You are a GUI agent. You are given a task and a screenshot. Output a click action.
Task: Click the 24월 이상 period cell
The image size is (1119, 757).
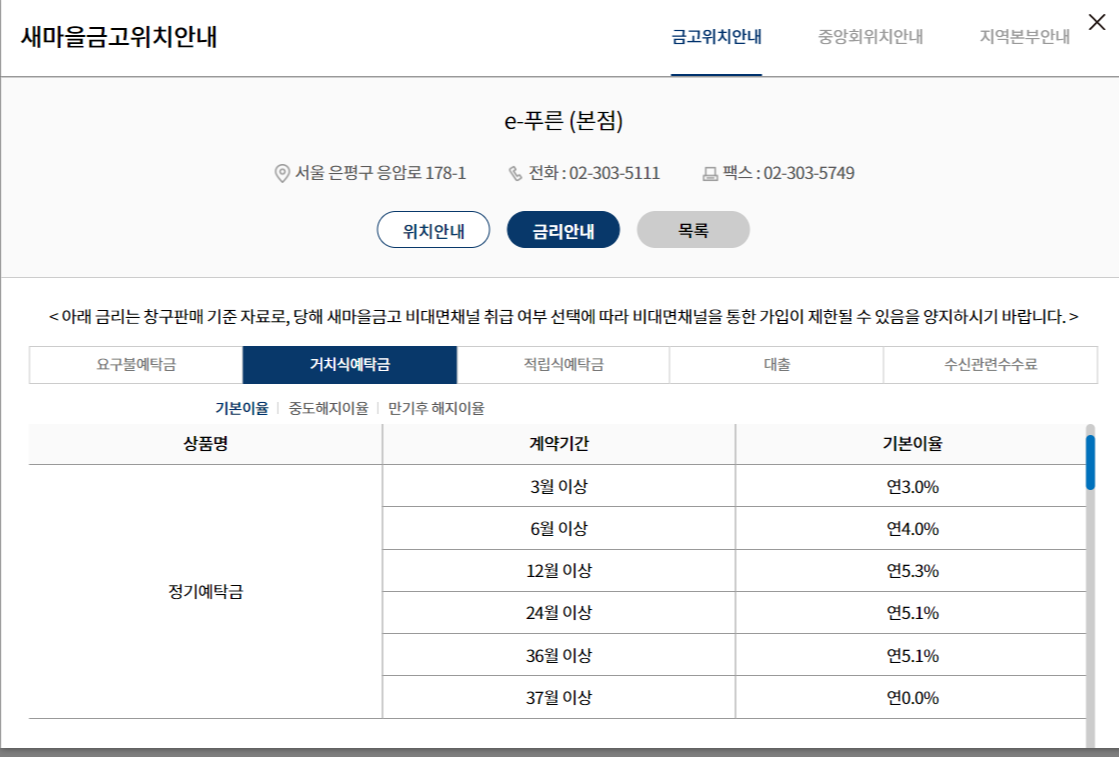[x=559, y=613]
